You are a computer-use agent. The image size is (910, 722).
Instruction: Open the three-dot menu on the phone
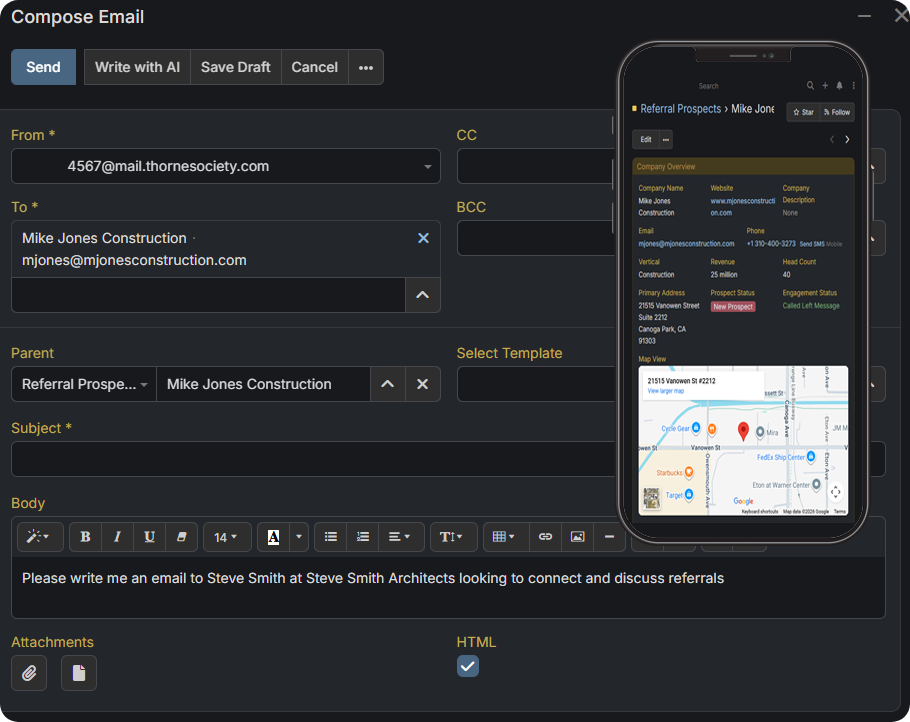click(854, 86)
